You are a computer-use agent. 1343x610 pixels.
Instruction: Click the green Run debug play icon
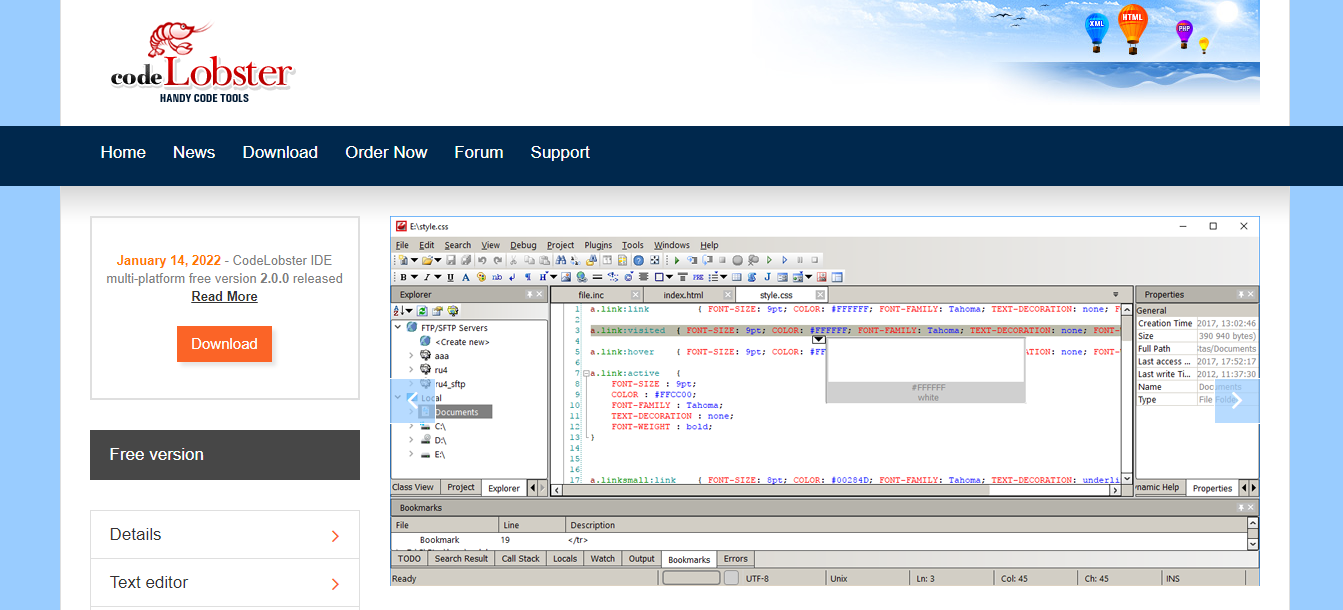pos(677,260)
